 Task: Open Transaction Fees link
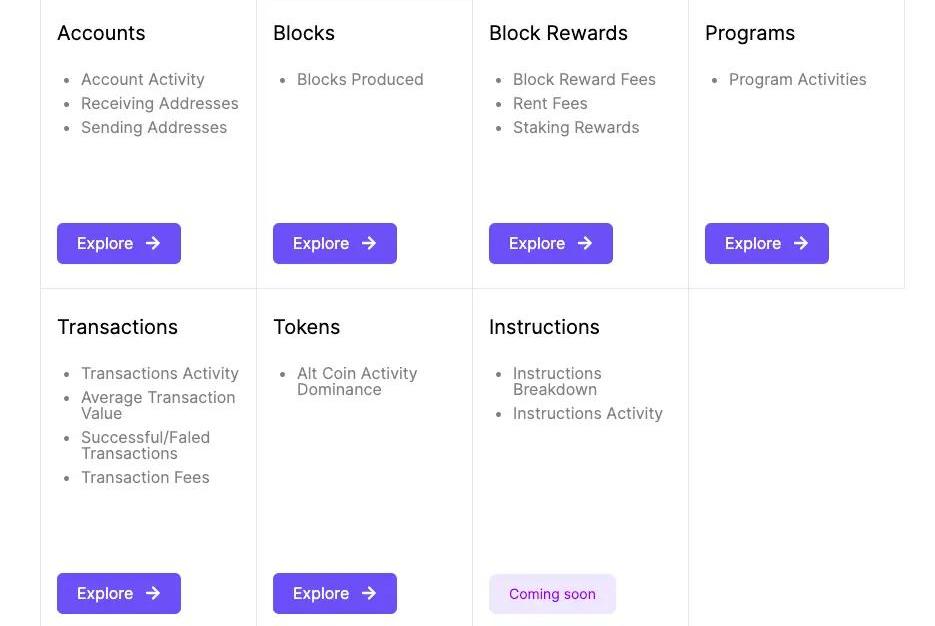tap(145, 478)
